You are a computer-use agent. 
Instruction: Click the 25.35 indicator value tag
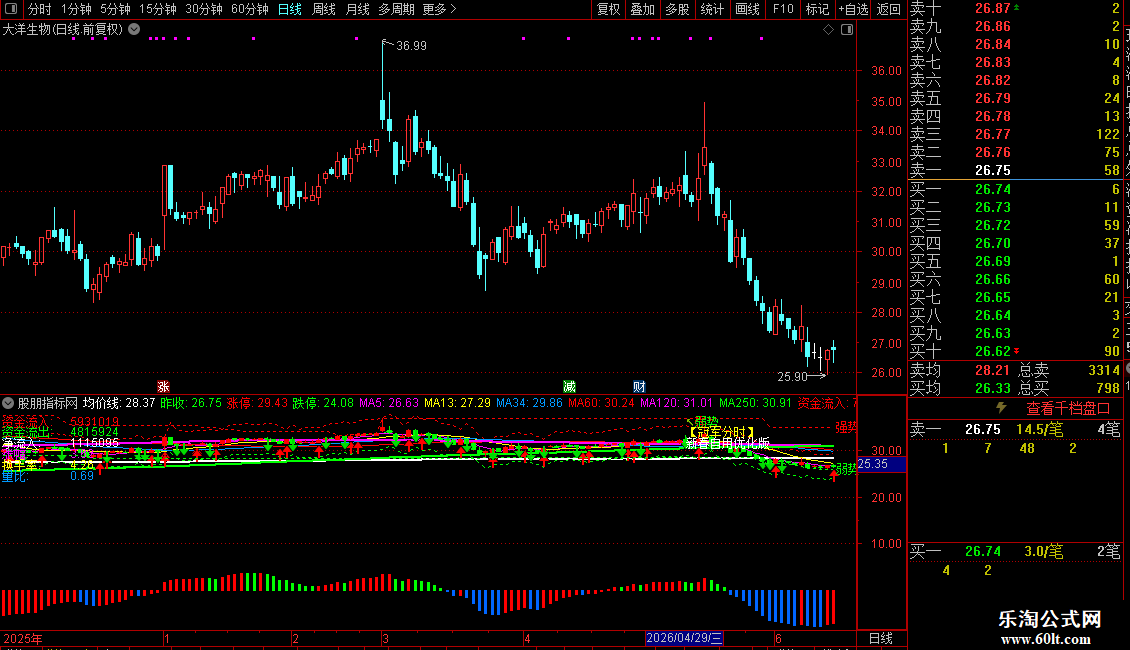(881, 464)
